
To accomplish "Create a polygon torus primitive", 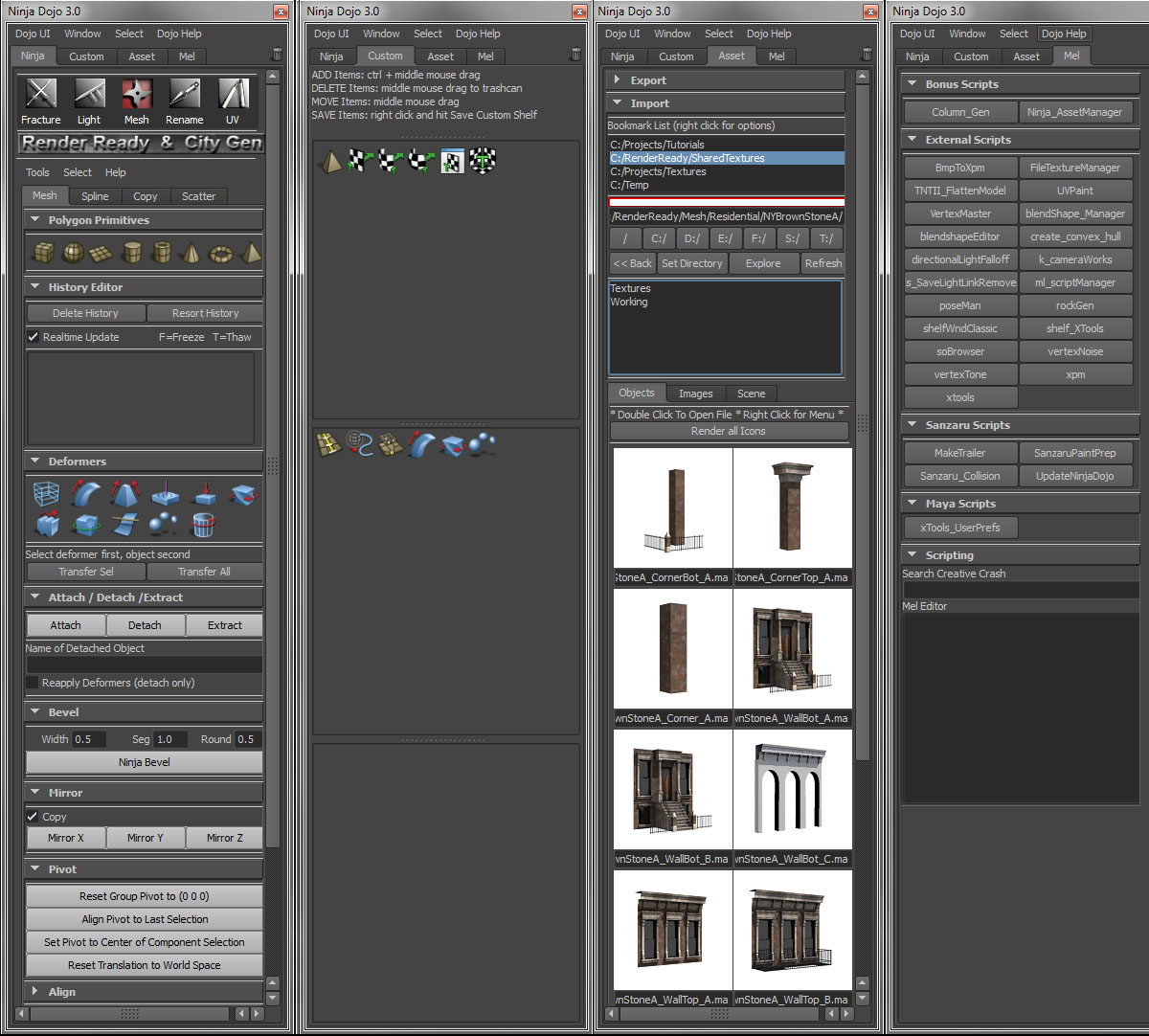I will click(x=221, y=253).
